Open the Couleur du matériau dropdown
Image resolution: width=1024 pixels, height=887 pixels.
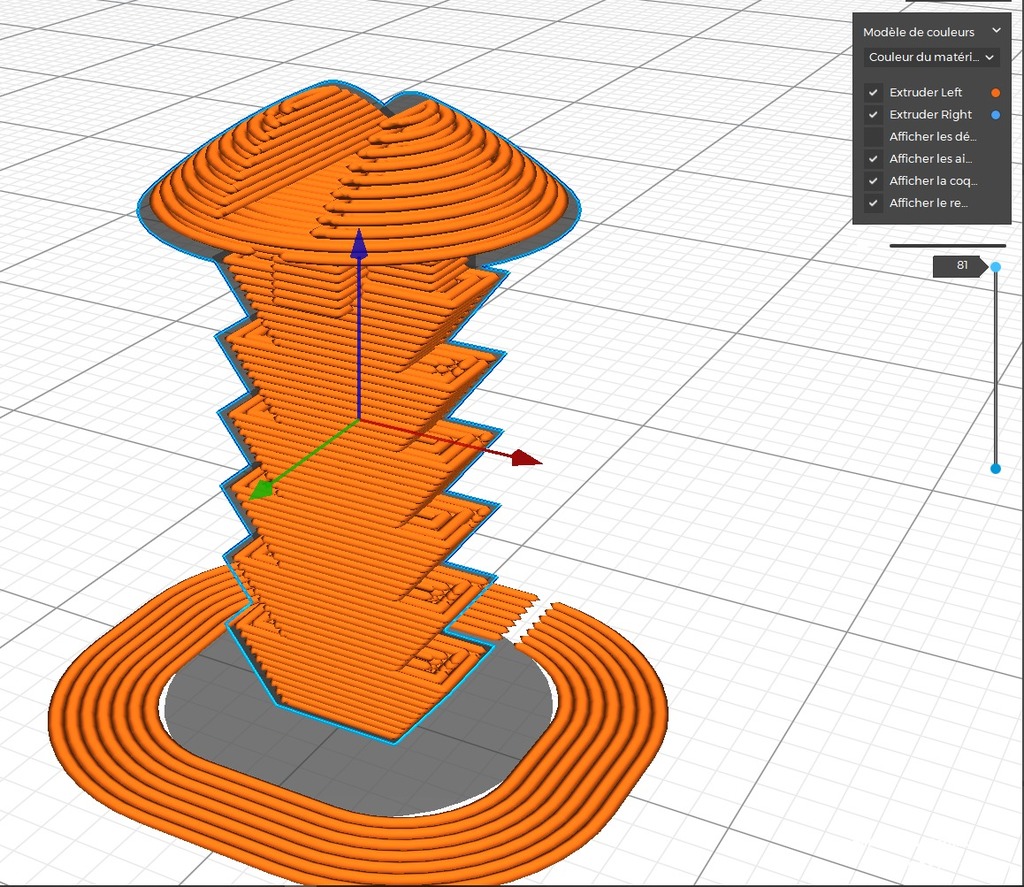(932, 58)
